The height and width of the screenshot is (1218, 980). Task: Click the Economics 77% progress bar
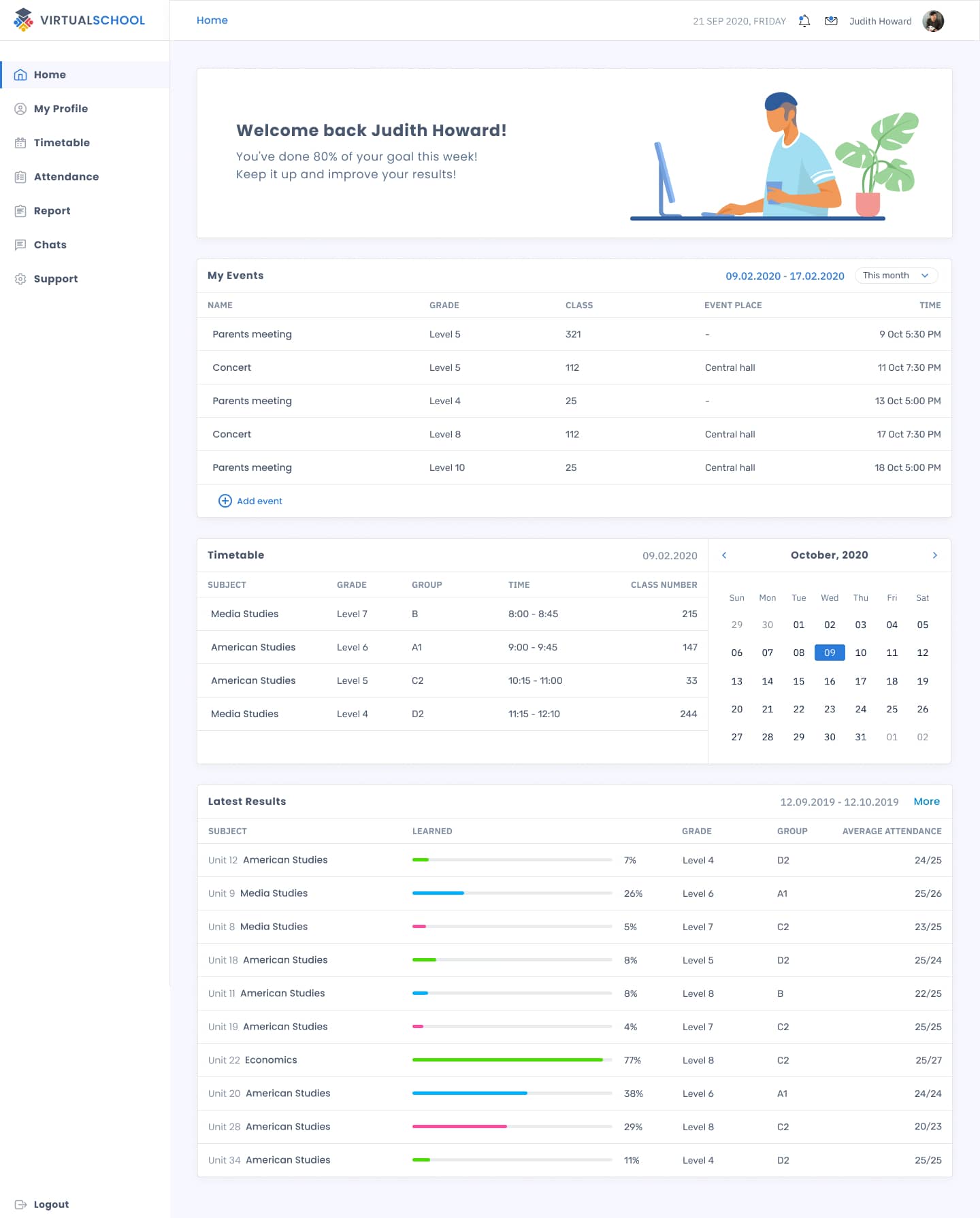(x=512, y=1060)
